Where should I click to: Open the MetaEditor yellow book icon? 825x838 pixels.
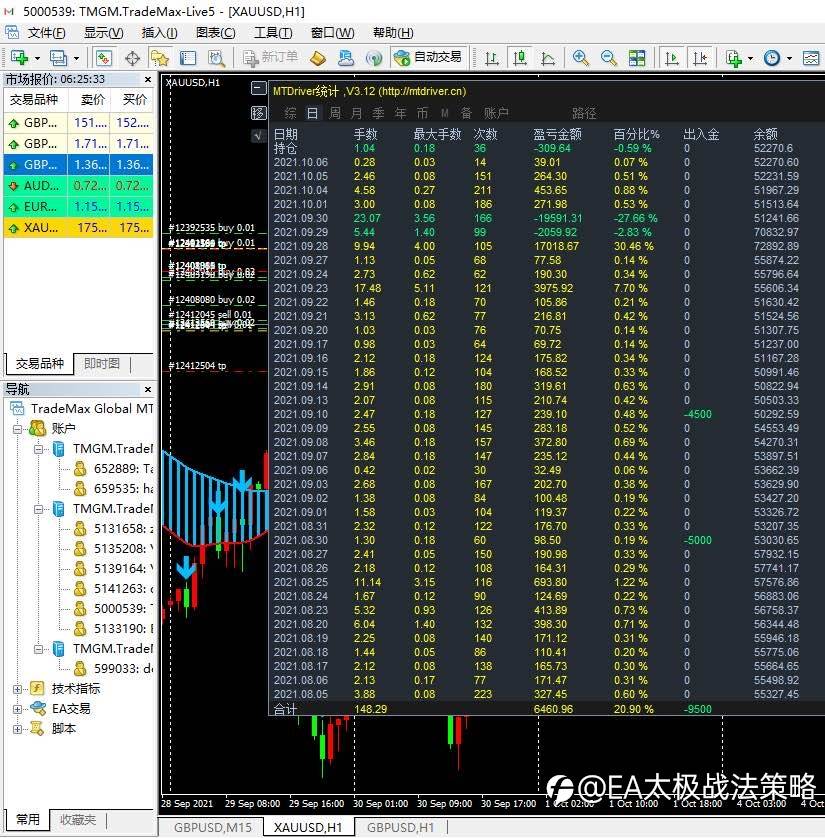(319, 58)
